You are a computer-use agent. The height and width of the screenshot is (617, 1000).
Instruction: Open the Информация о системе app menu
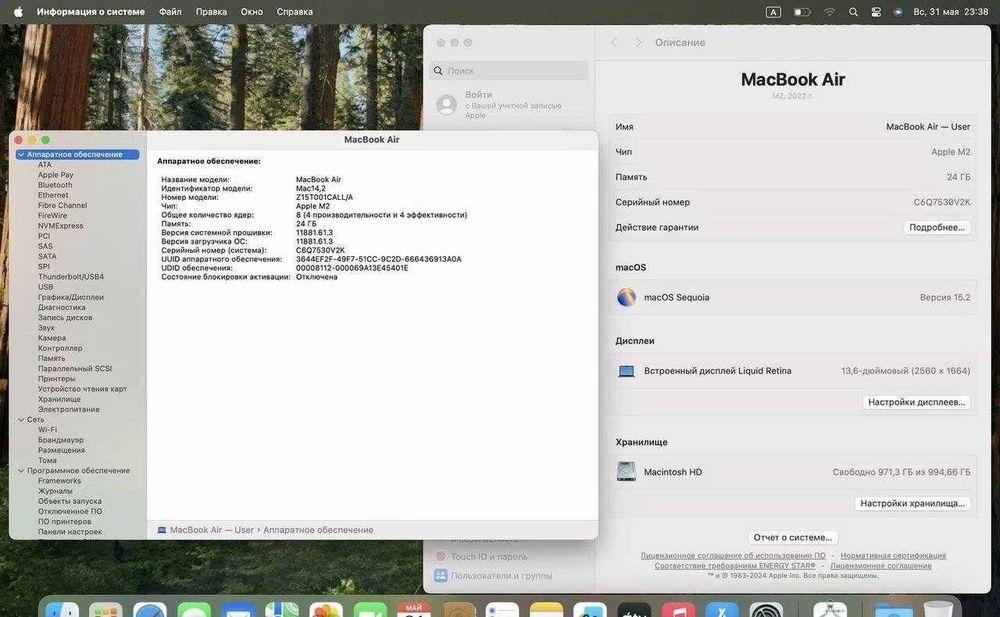coord(91,11)
